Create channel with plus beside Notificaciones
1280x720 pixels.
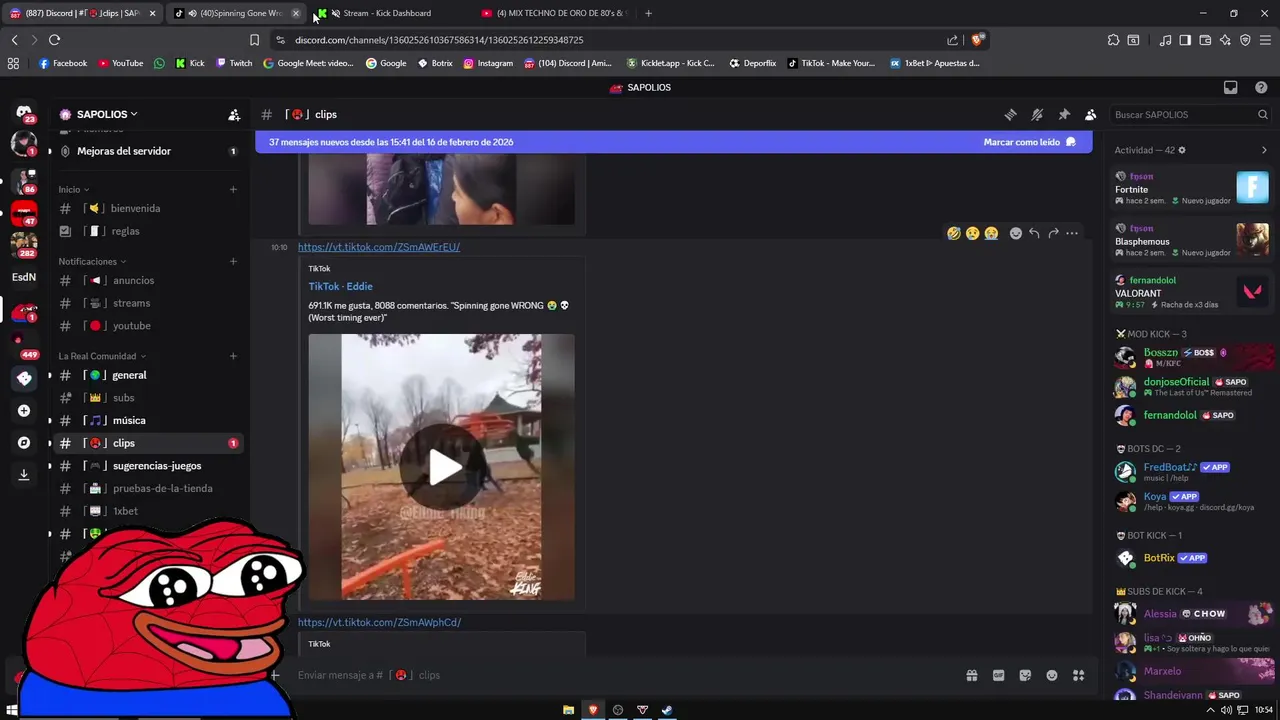click(x=233, y=261)
